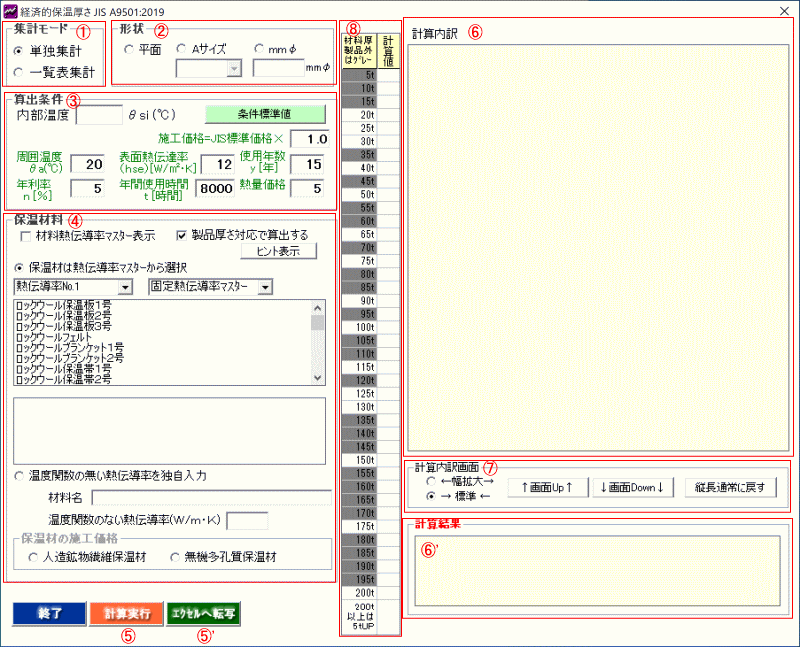Click the material list scrollbar down arrow
This screenshot has height=647, width=800.
pyautogui.click(x=317, y=378)
